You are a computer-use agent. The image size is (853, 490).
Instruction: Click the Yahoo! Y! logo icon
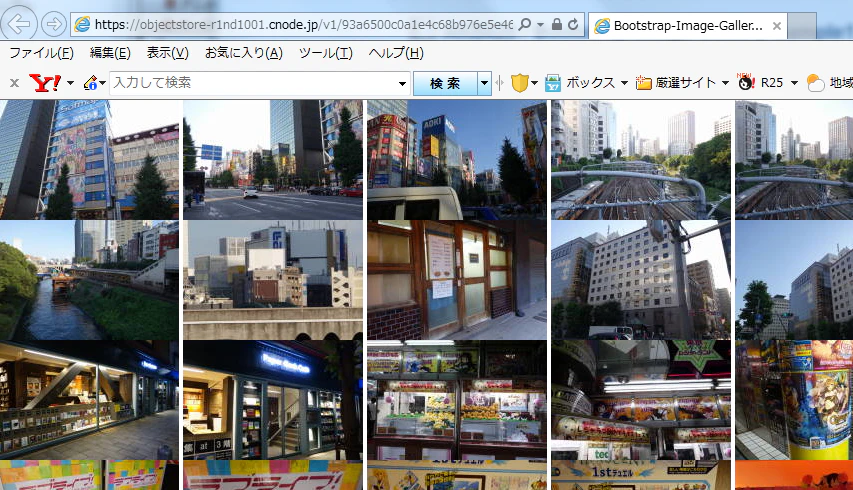click(46, 83)
